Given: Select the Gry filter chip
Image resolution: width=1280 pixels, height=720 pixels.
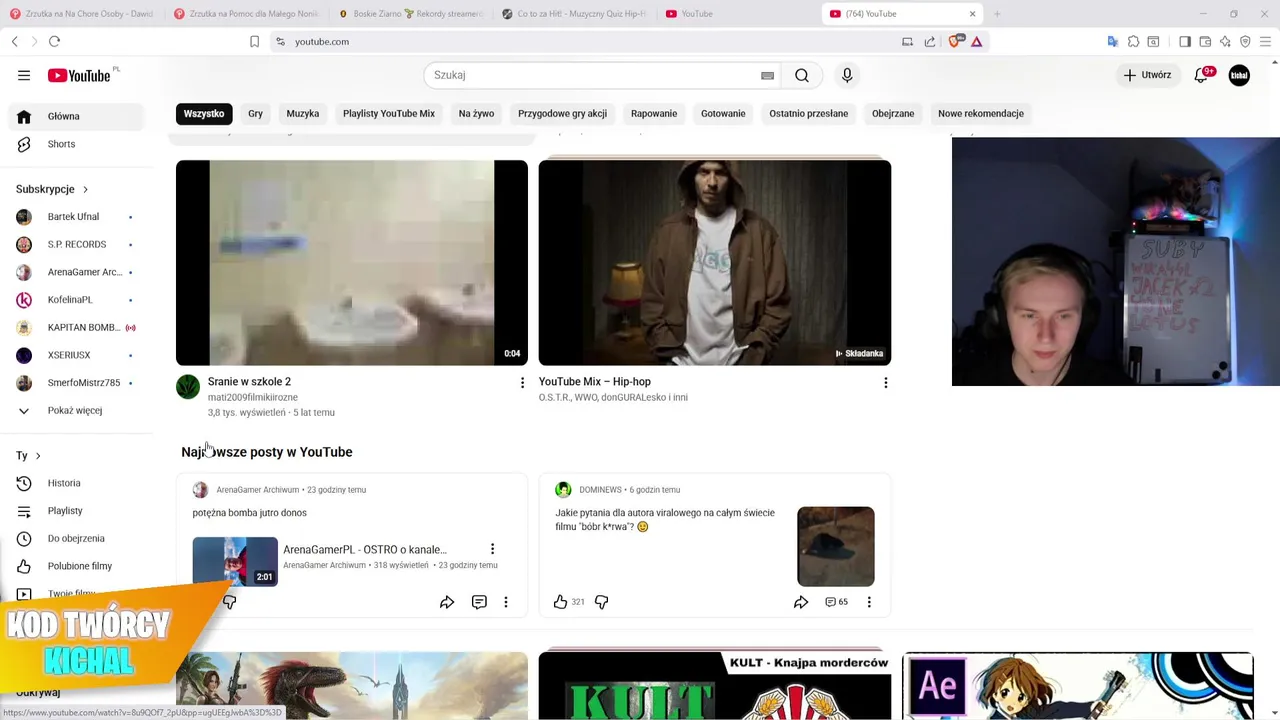Looking at the screenshot, I should (x=255, y=113).
